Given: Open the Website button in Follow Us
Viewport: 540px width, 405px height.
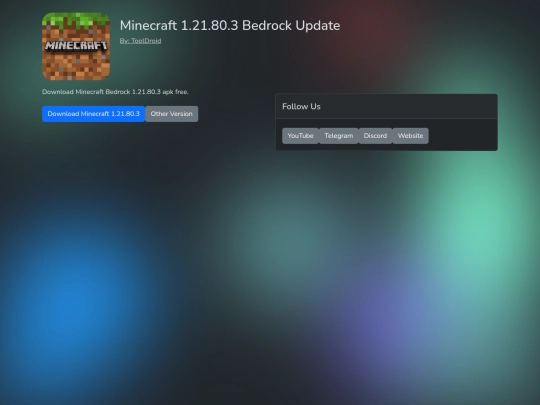Looking at the screenshot, I should pyautogui.click(x=411, y=136).
